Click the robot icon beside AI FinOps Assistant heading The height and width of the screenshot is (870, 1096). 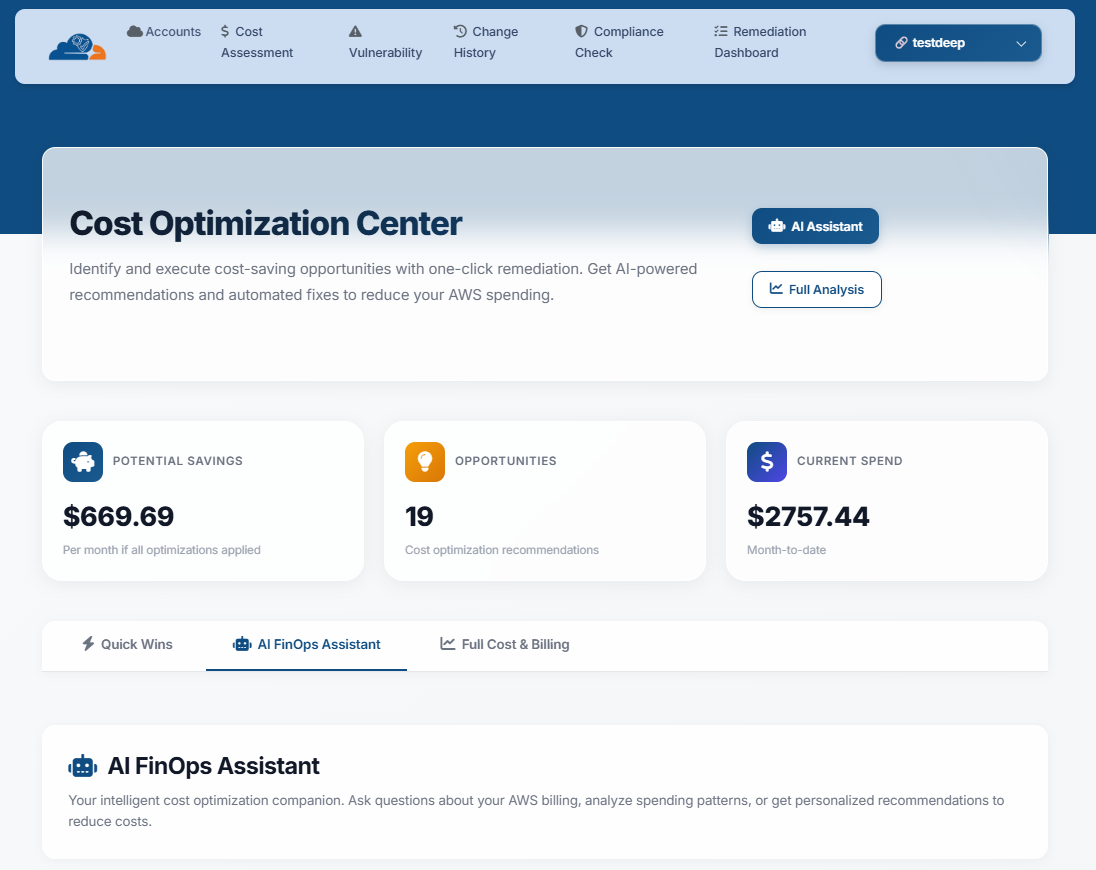point(82,766)
